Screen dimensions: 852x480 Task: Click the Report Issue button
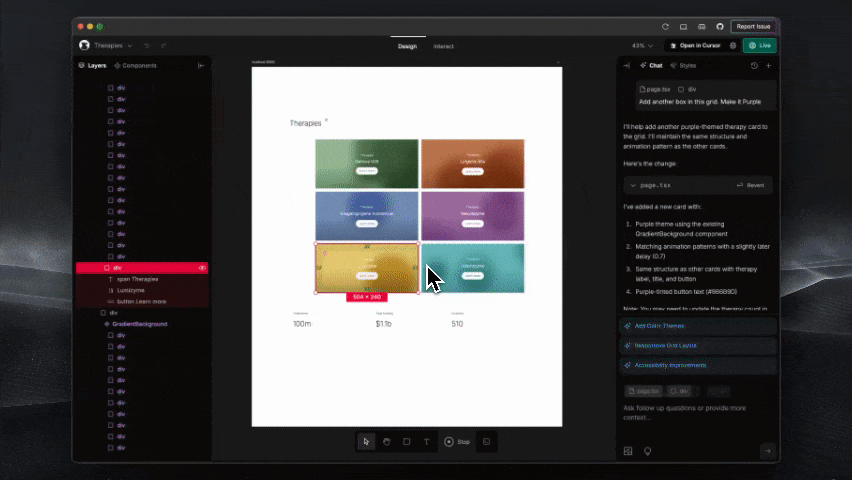click(x=755, y=26)
